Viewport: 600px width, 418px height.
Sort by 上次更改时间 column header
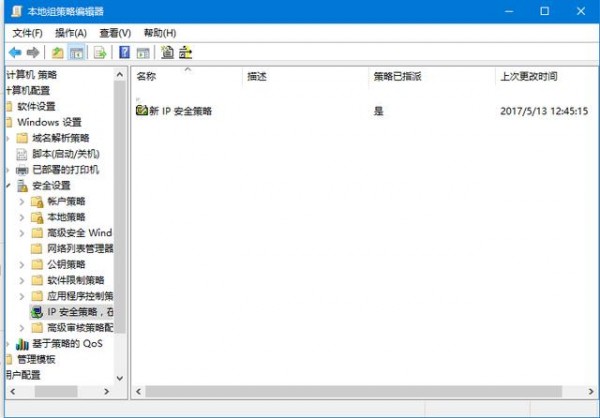(528, 76)
